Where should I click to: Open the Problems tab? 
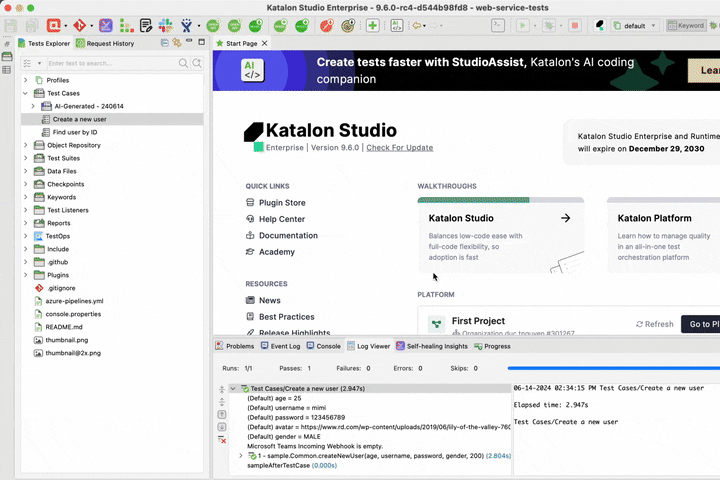click(235, 346)
